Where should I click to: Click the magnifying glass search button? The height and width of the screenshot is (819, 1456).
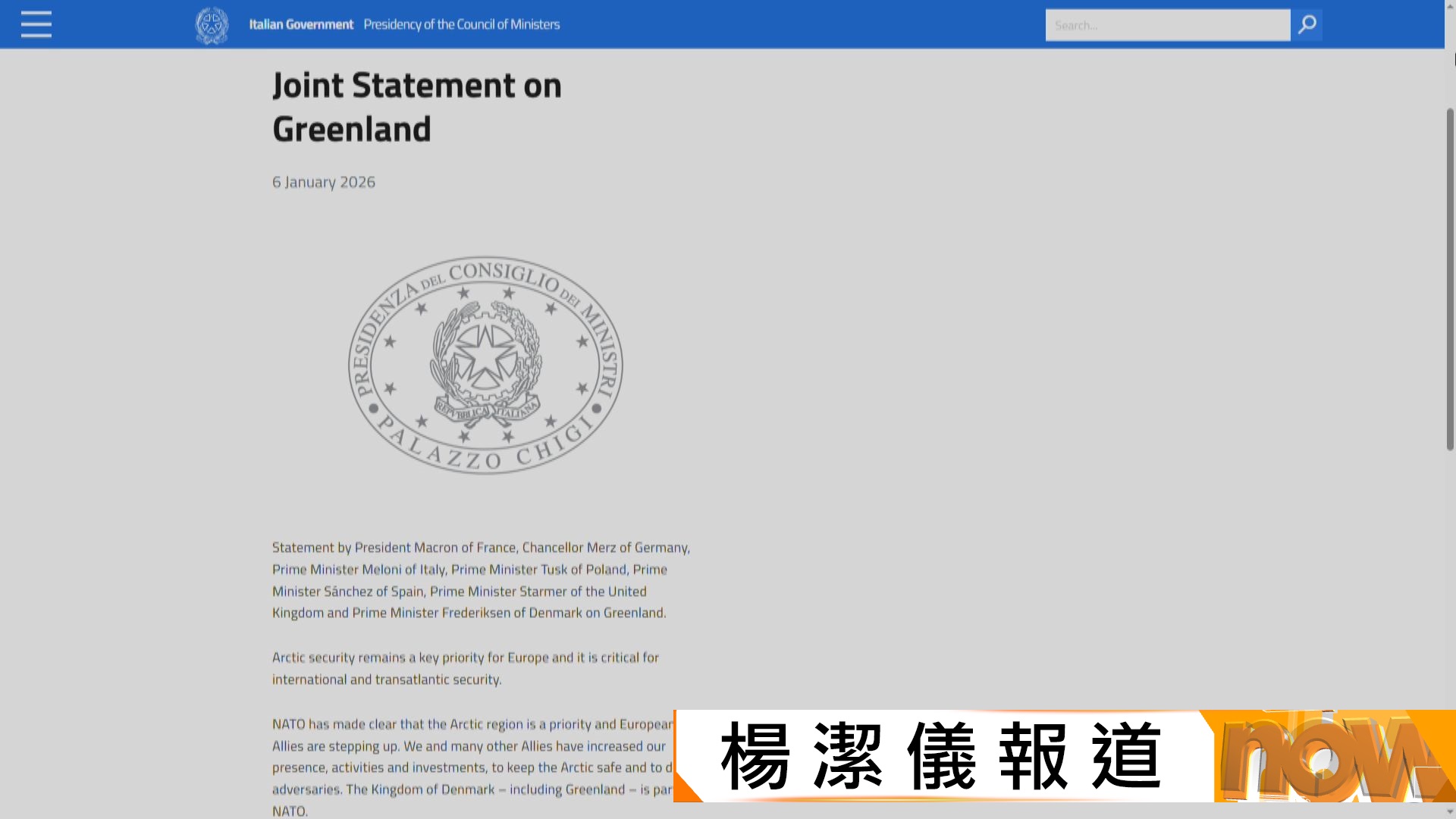point(1307,25)
